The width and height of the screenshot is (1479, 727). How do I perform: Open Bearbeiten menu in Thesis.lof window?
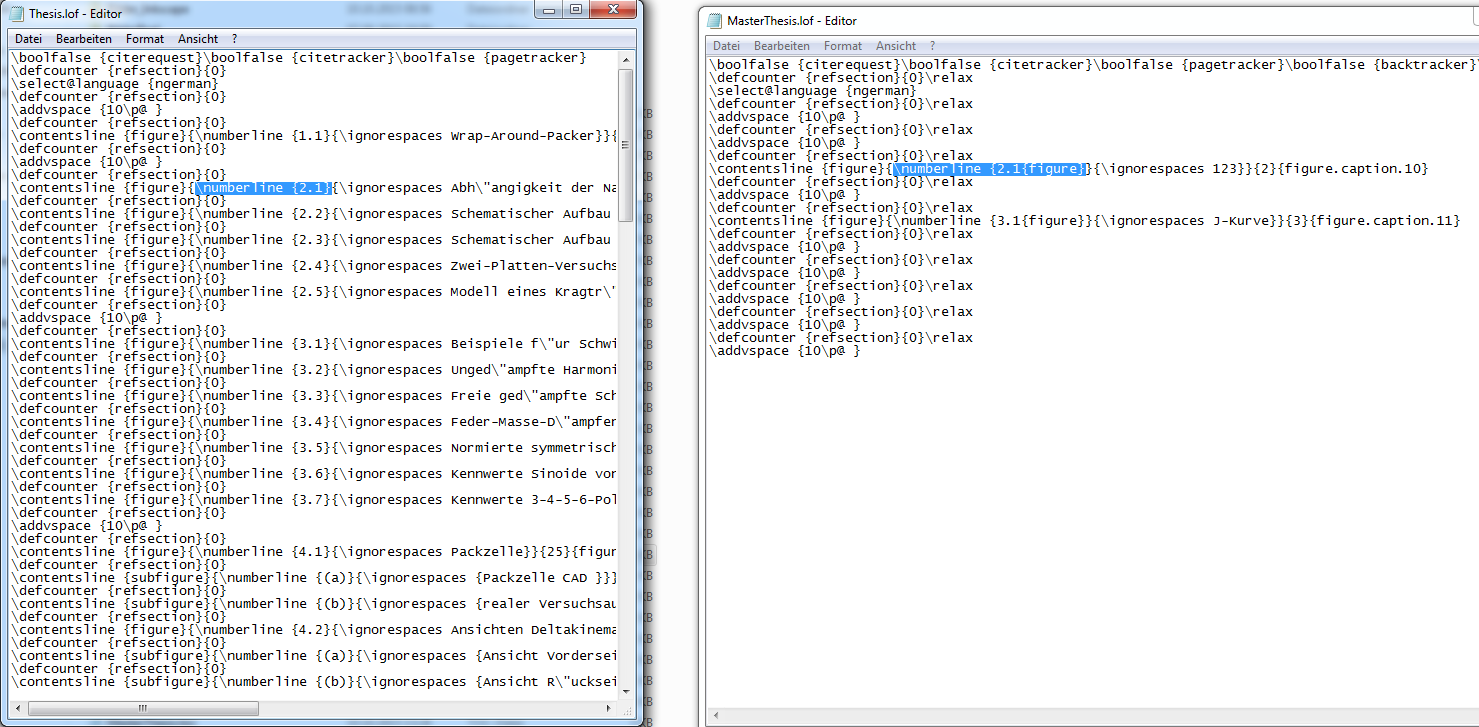pyautogui.click(x=84, y=39)
